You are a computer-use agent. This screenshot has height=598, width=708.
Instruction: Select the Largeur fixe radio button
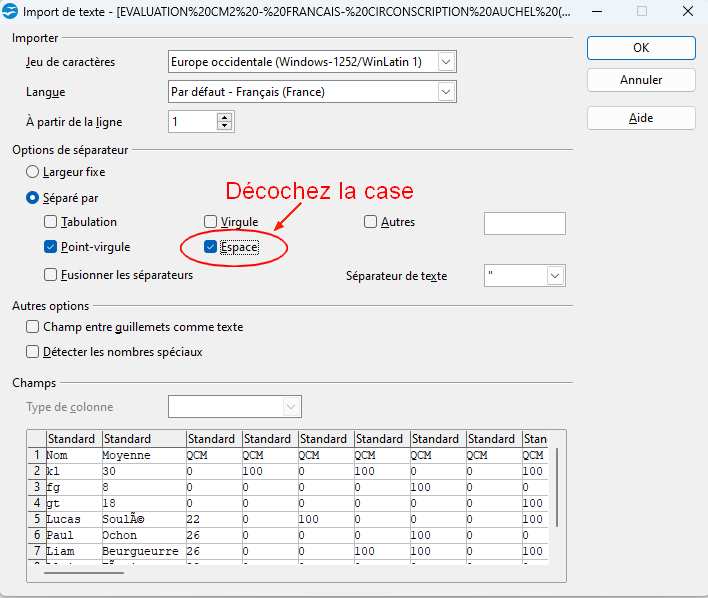[33, 172]
